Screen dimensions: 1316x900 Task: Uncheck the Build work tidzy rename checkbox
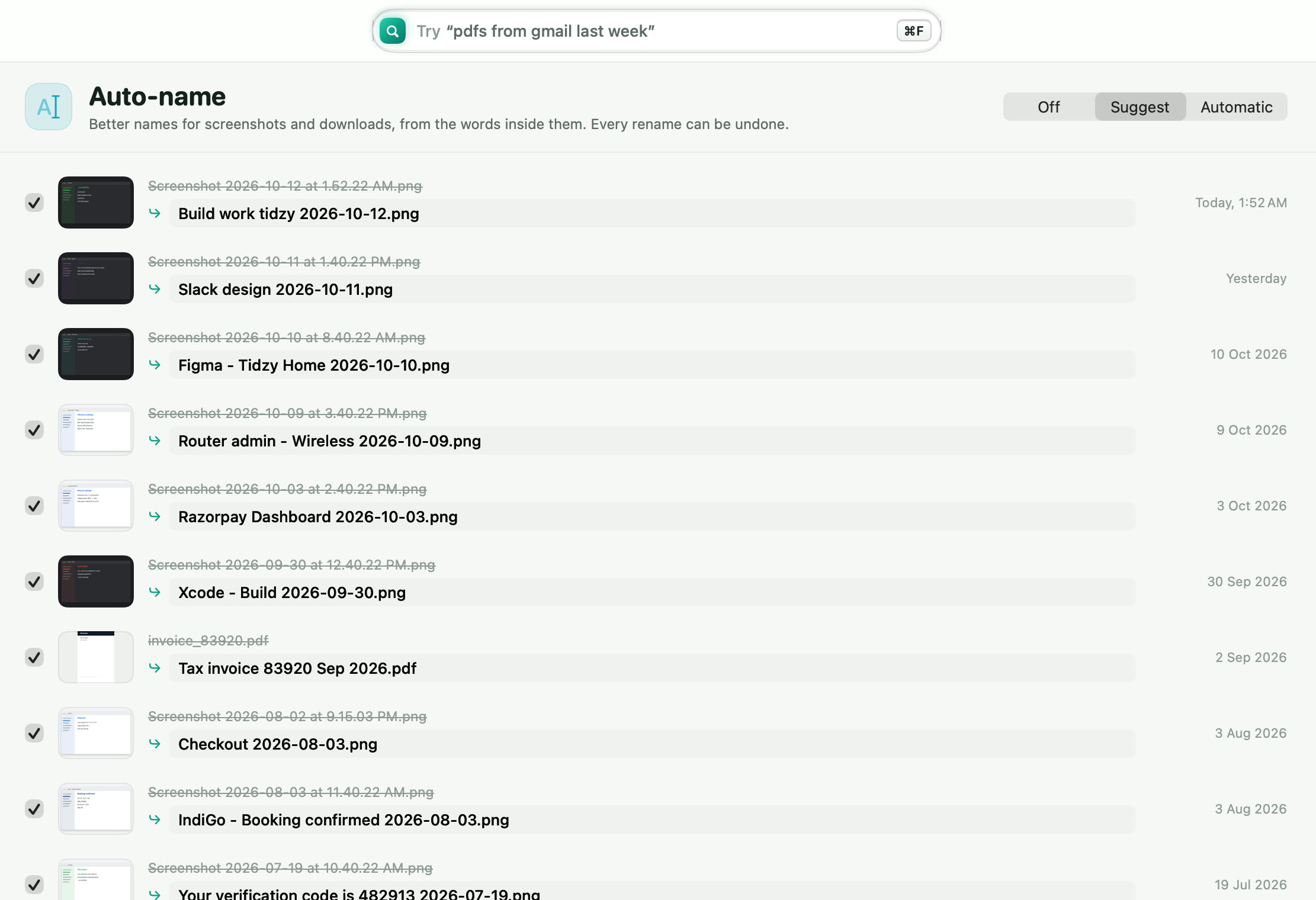point(34,202)
